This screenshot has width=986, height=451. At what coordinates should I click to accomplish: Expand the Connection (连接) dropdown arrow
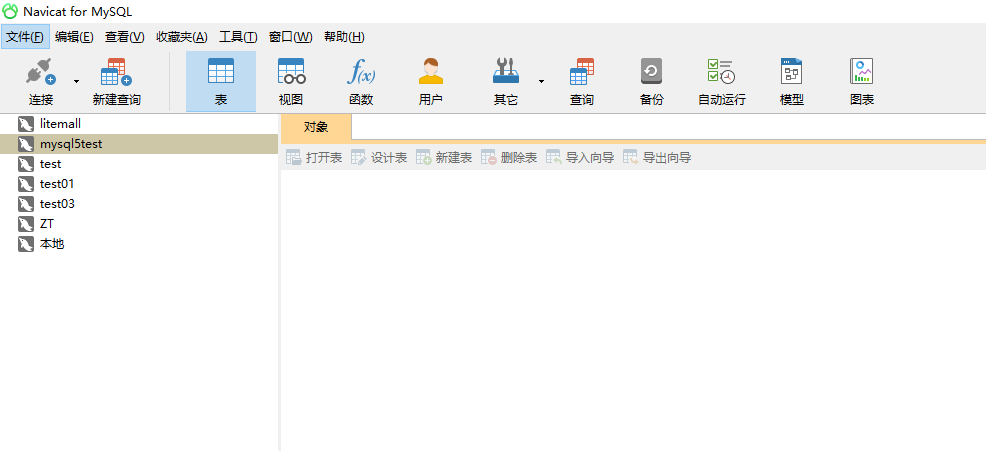click(76, 80)
